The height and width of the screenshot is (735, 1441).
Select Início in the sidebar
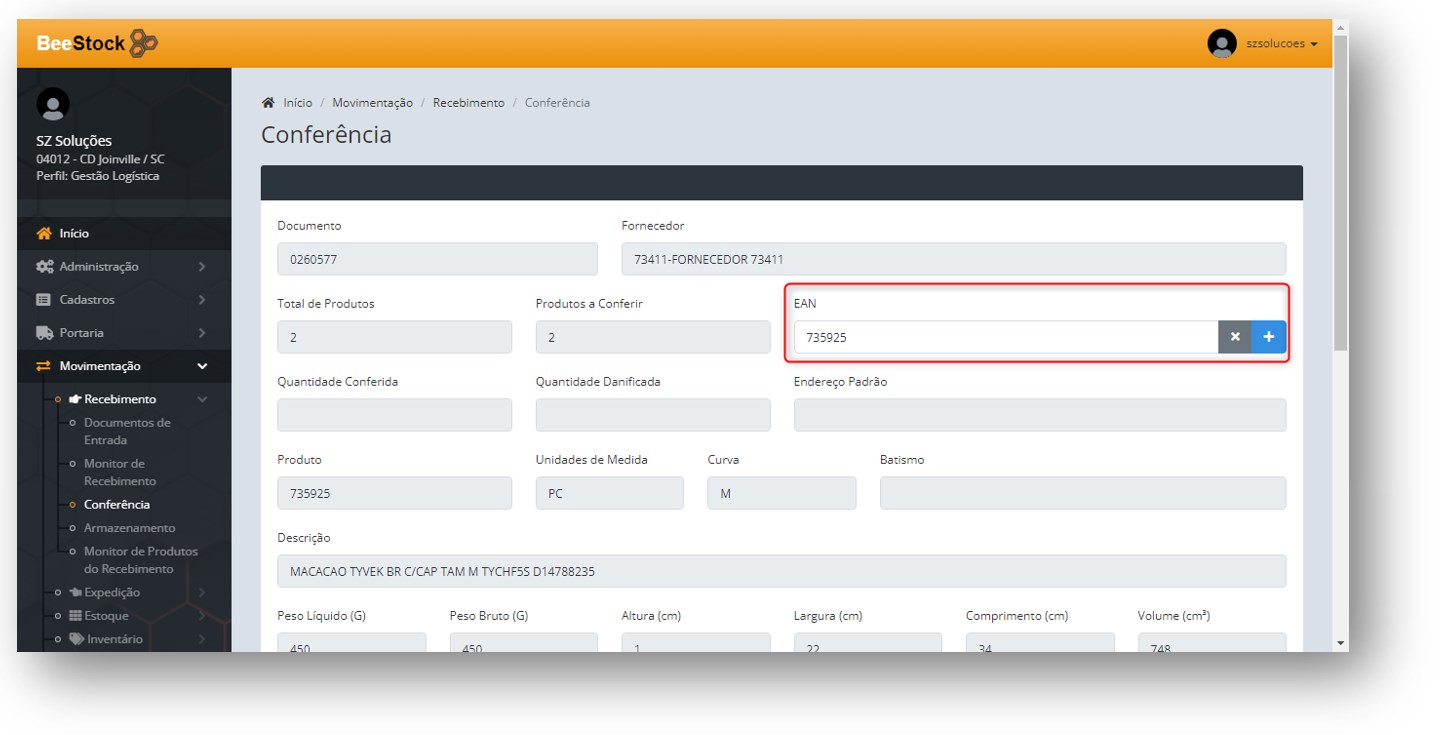coord(74,234)
